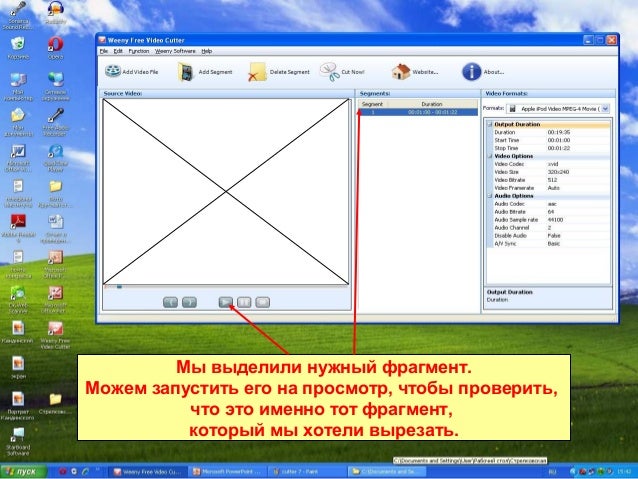Collapse the Video Options group
Screen dimensions: 638x479
(490, 156)
